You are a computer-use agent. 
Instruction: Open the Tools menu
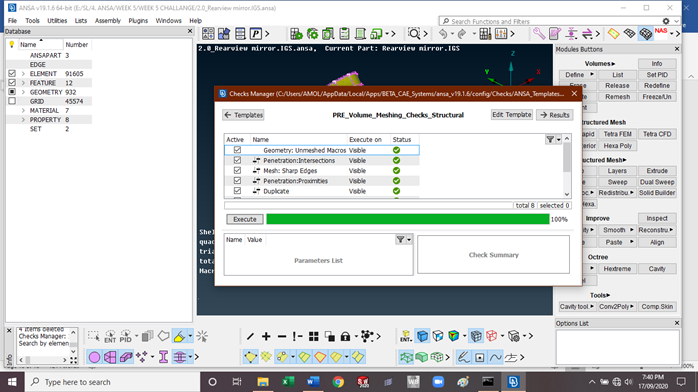[x=32, y=20]
